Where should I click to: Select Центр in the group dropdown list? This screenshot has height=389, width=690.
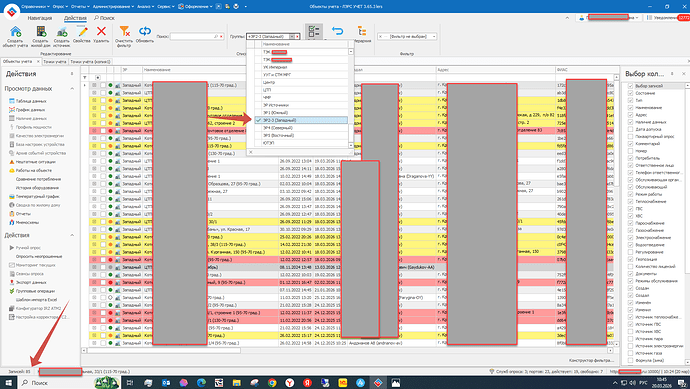click(301, 82)
